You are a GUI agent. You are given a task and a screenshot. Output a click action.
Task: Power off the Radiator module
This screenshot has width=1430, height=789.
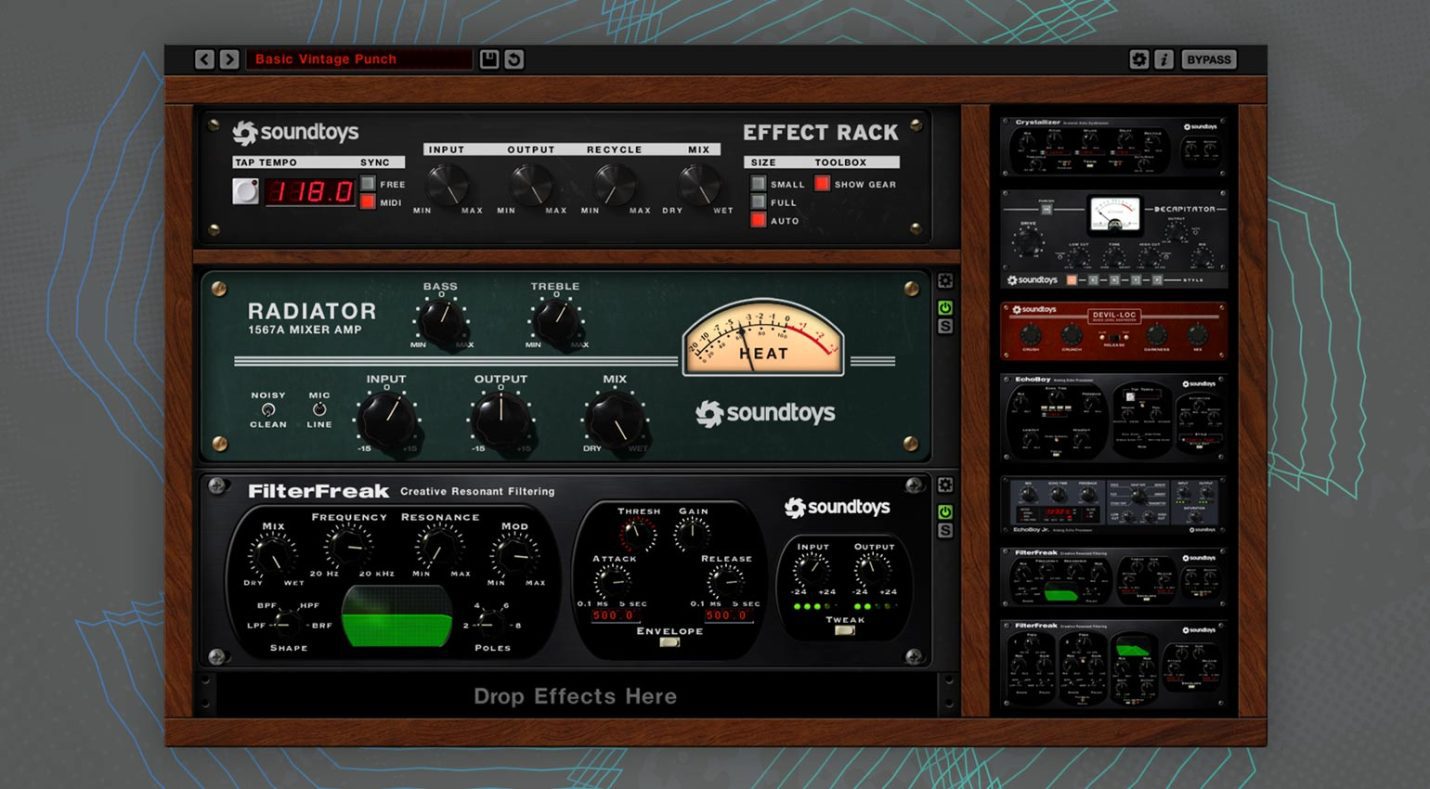(944, 306)
